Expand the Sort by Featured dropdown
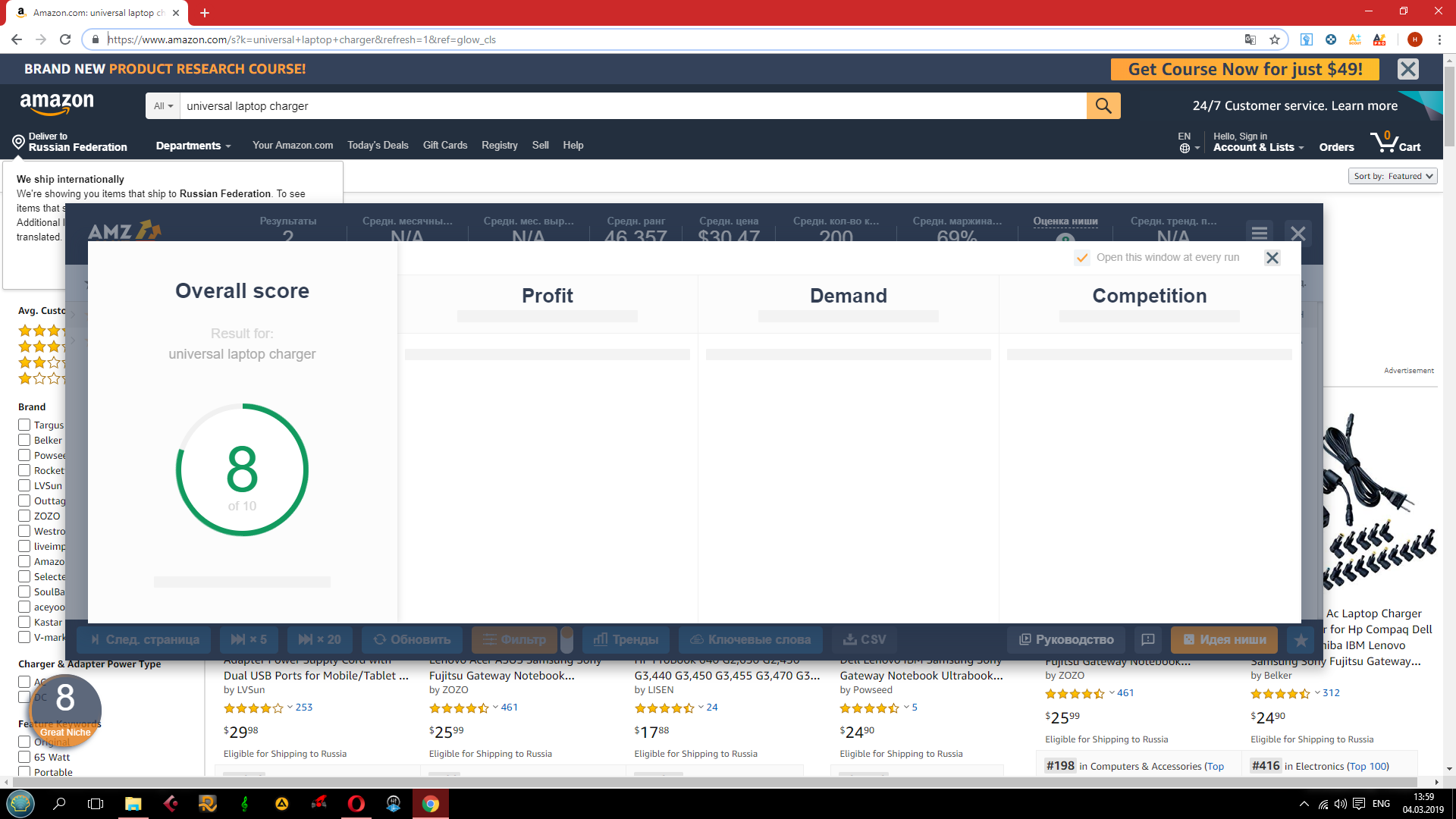1456x819 pixels. 1394,176
